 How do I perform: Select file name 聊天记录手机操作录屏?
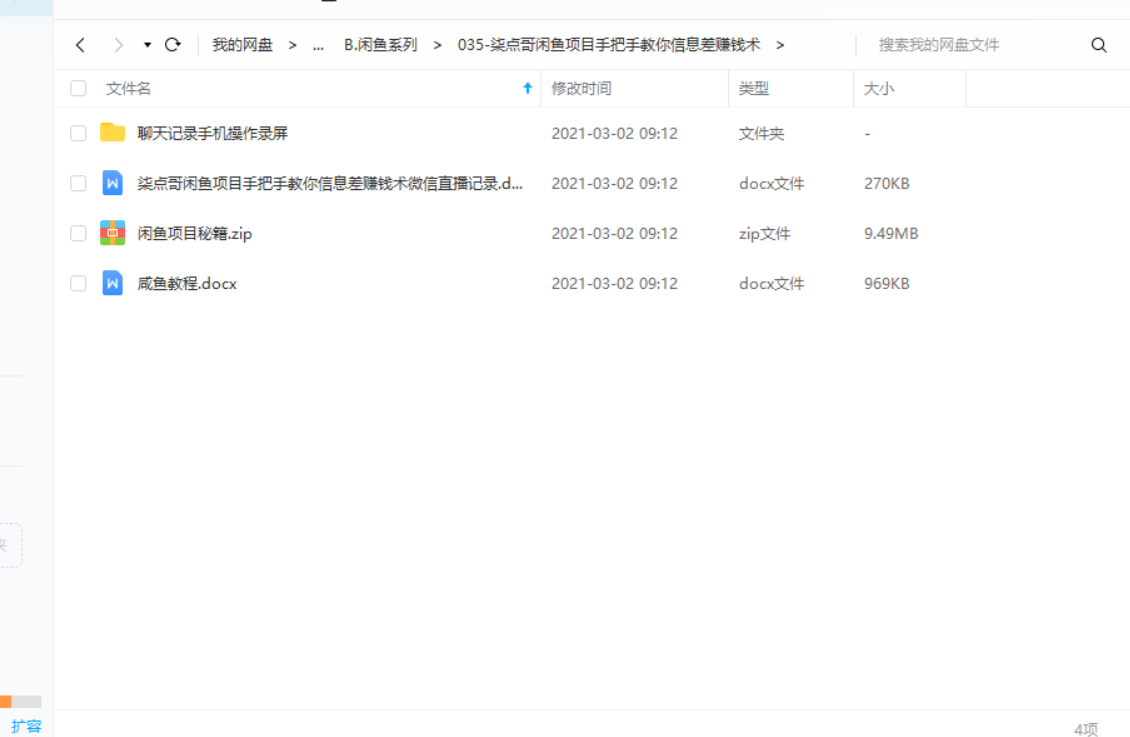click(x=213, y=133)
